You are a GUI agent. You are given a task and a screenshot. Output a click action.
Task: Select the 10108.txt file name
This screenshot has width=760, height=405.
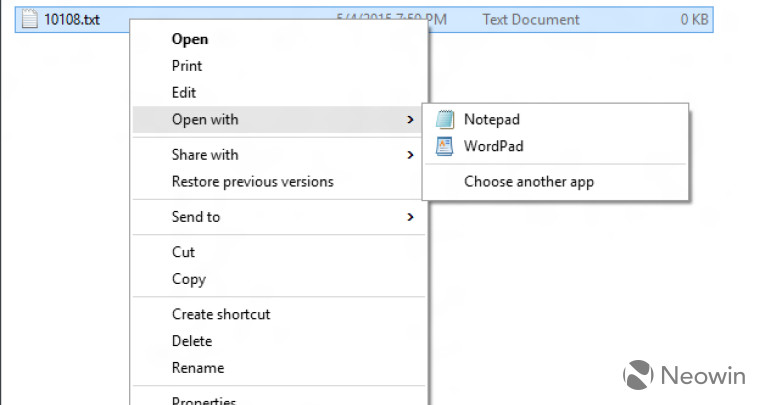pos(72,20)
